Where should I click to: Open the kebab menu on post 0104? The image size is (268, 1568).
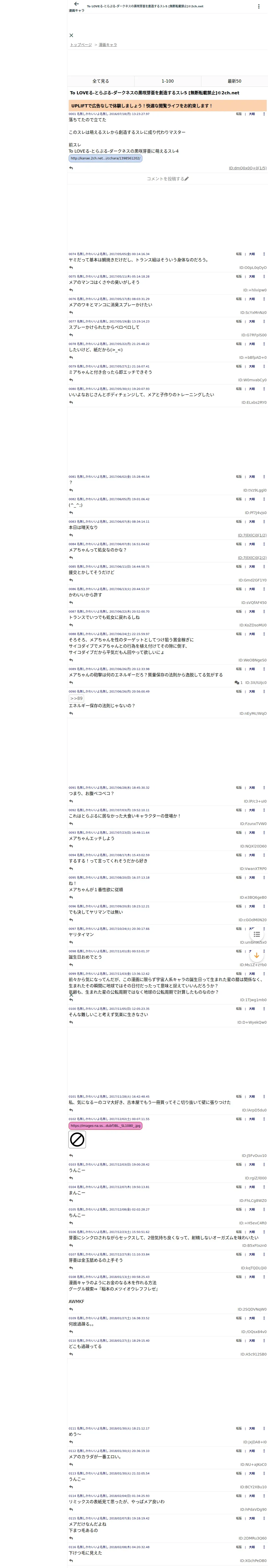264,1187
